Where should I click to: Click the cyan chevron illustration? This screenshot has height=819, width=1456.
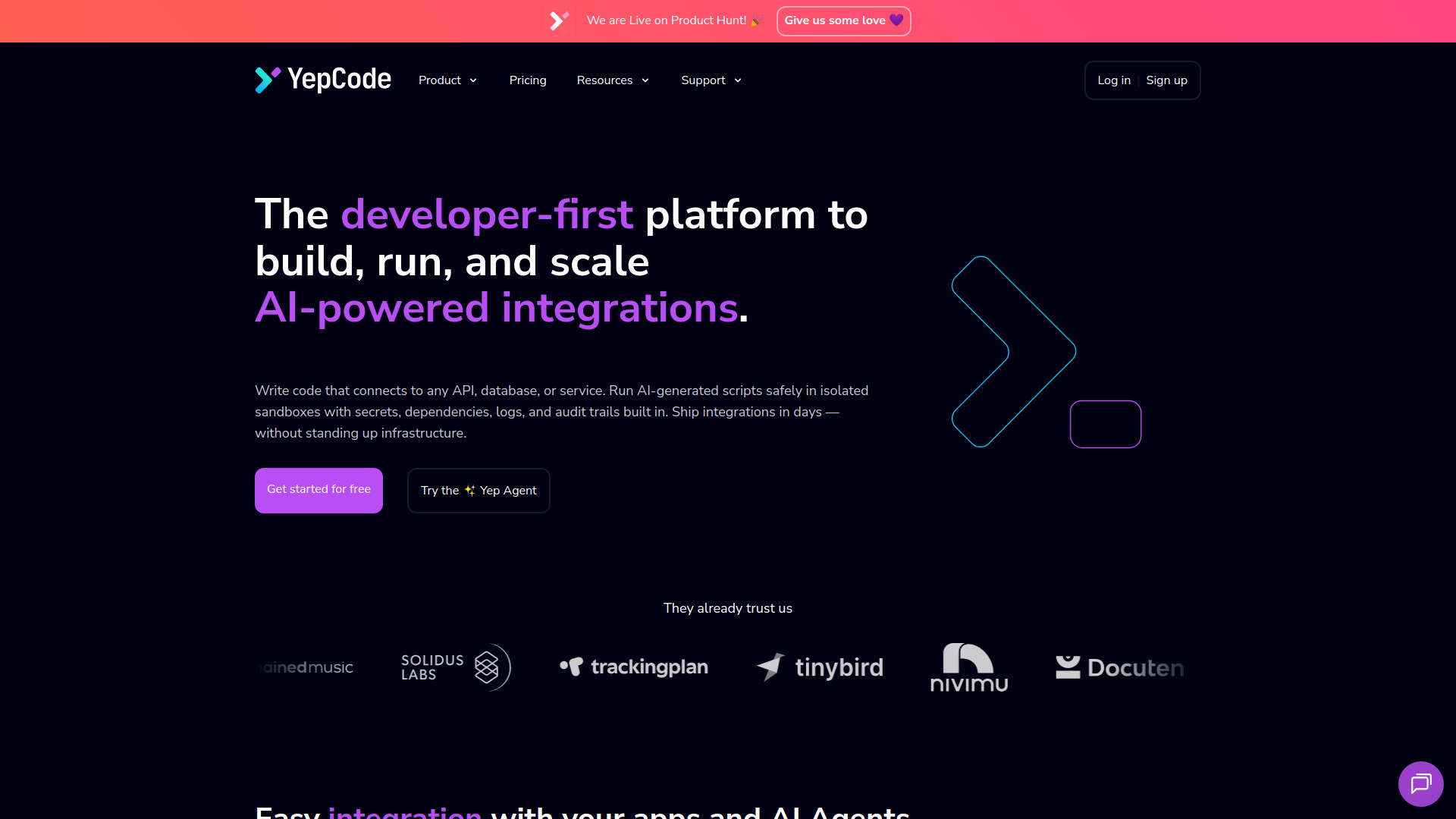1012,351
